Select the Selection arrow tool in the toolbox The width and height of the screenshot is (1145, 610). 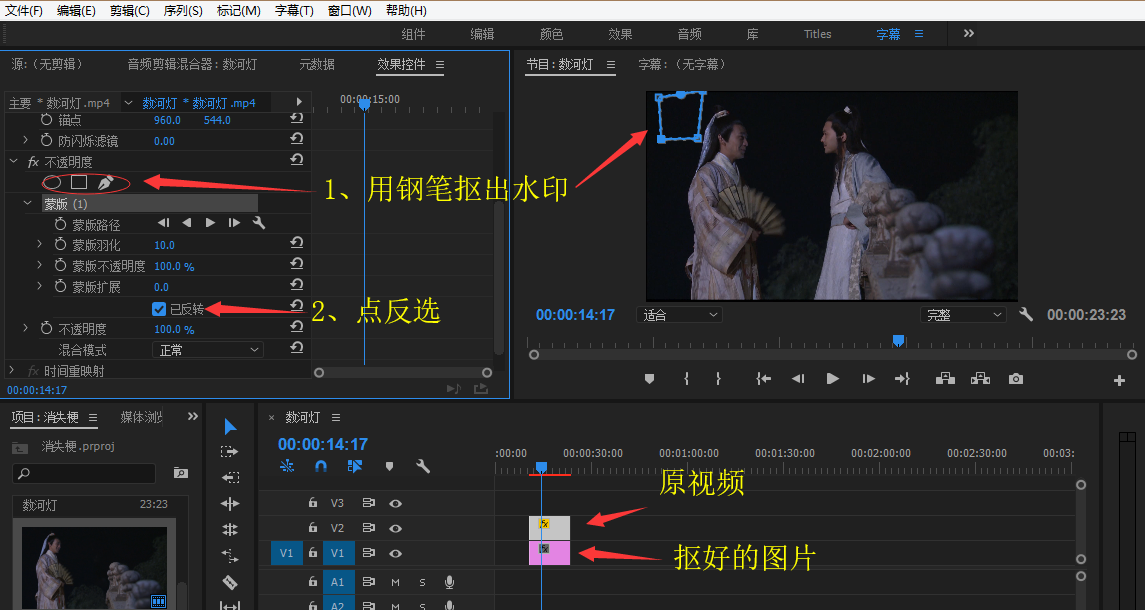point(230,427)
